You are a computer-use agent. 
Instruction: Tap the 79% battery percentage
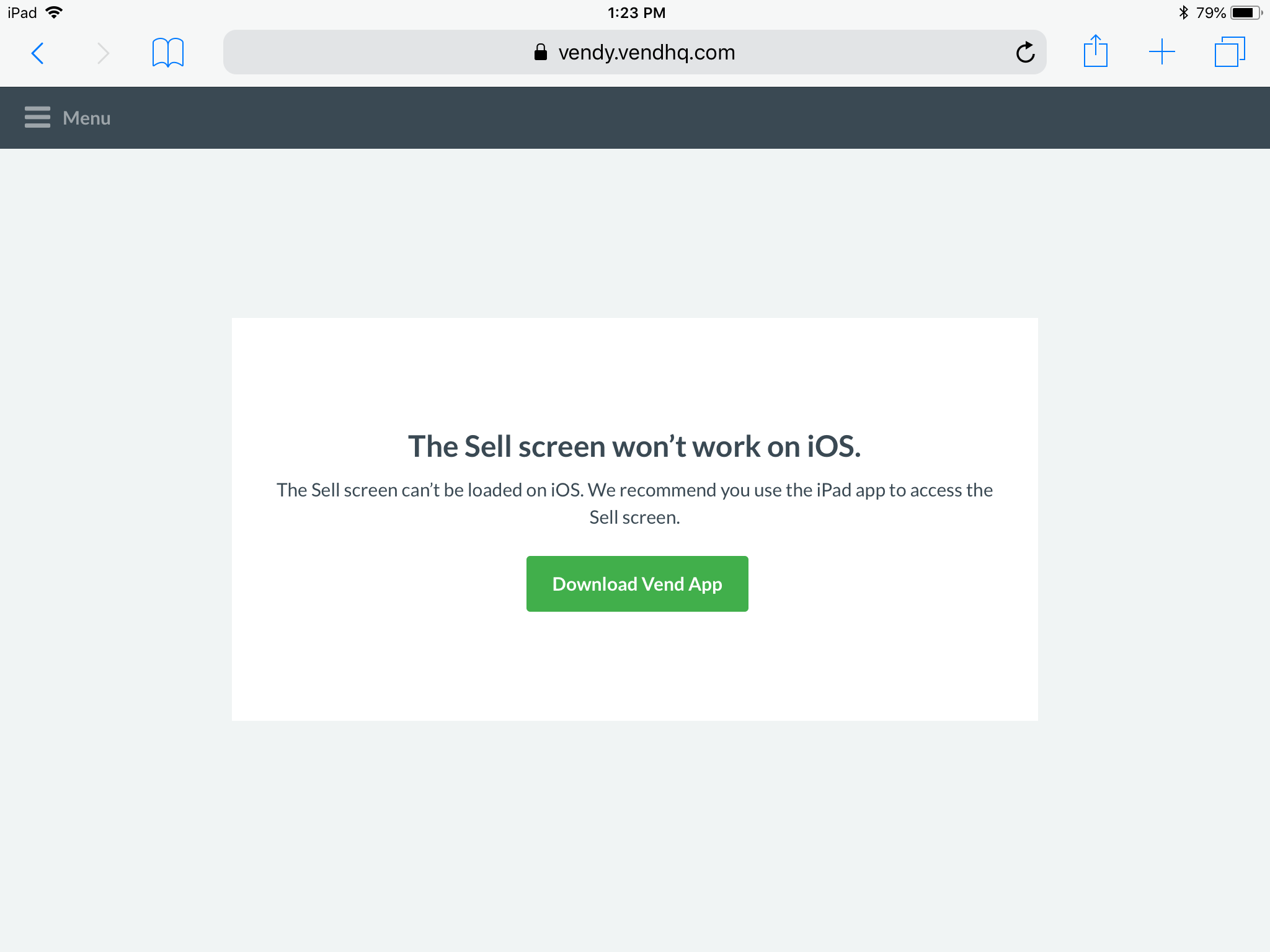pos(1210,12)
